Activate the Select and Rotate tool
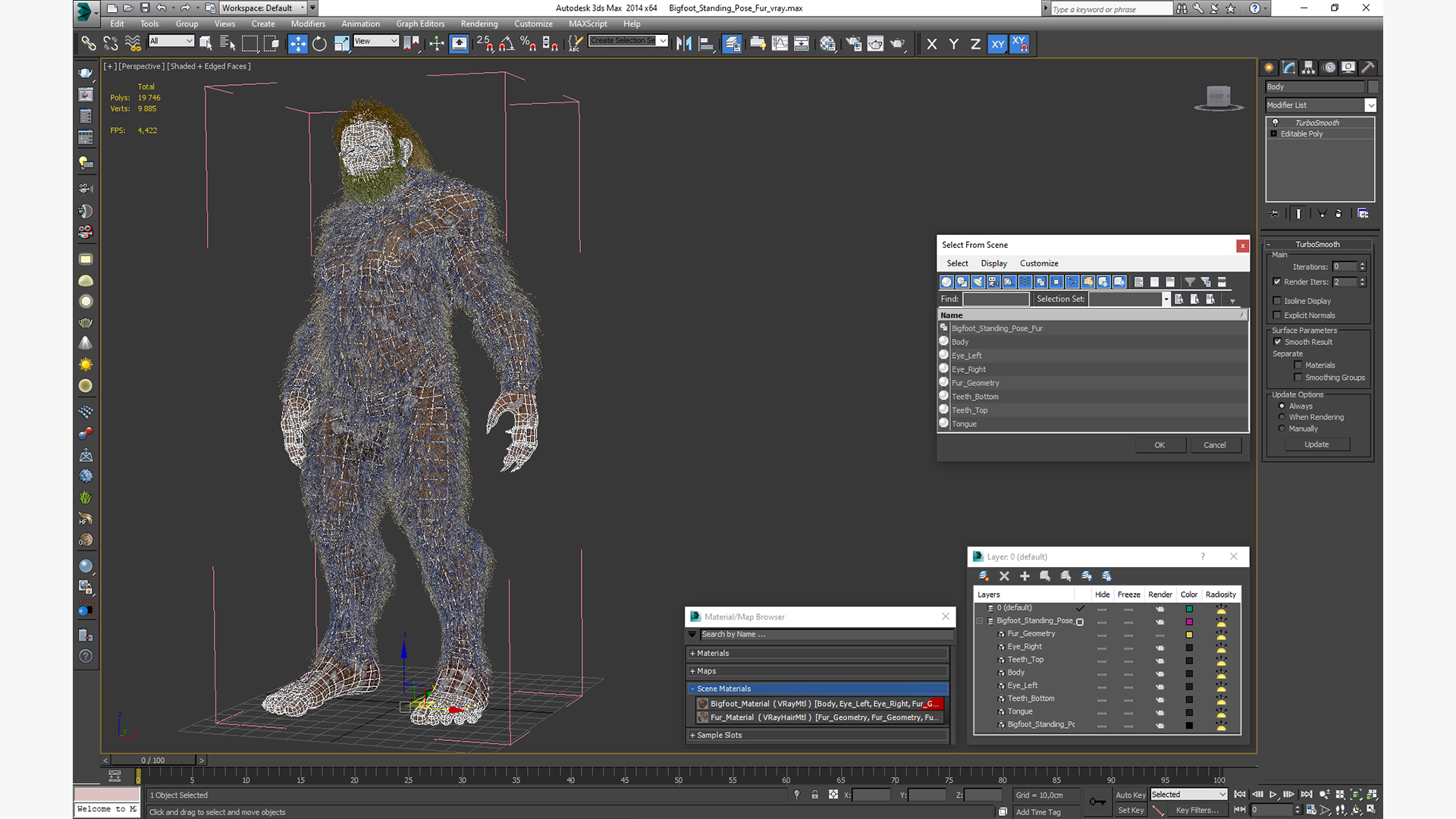 pyautogui.click(x=319, y=44)
